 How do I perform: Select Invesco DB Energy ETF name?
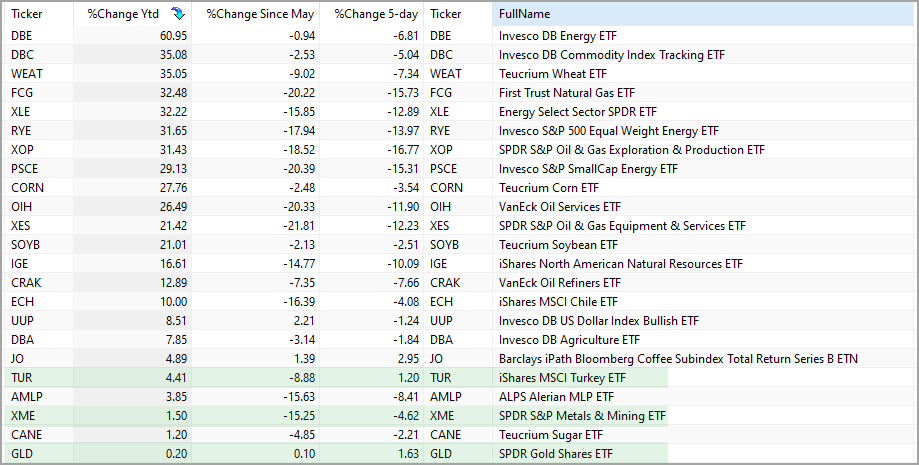(558, 36)
